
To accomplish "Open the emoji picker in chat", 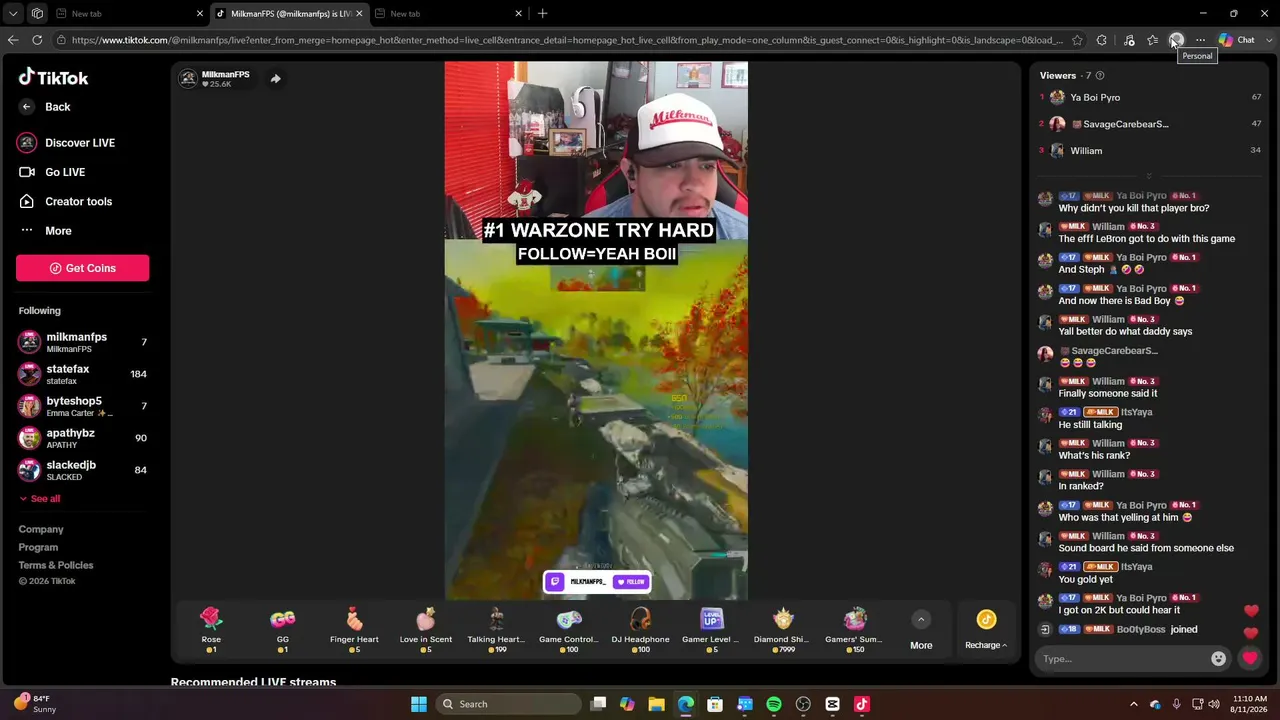I will (1218, 658).
